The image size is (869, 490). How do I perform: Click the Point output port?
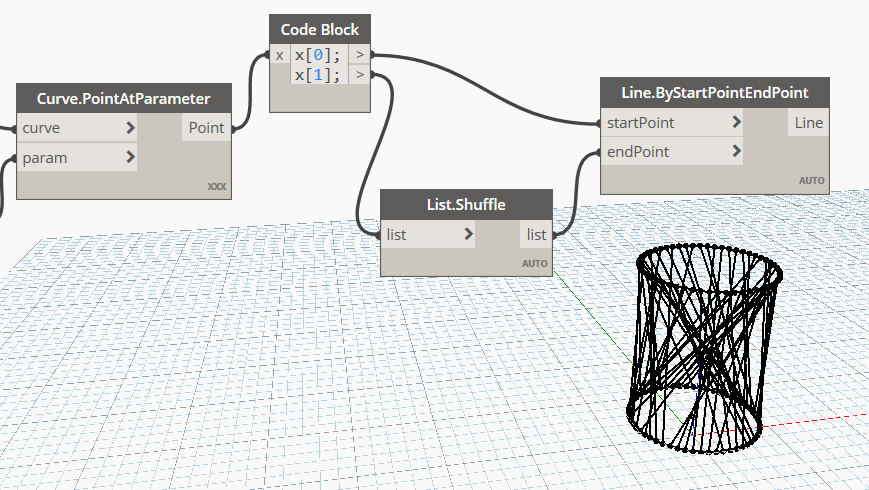pos(206,128)
